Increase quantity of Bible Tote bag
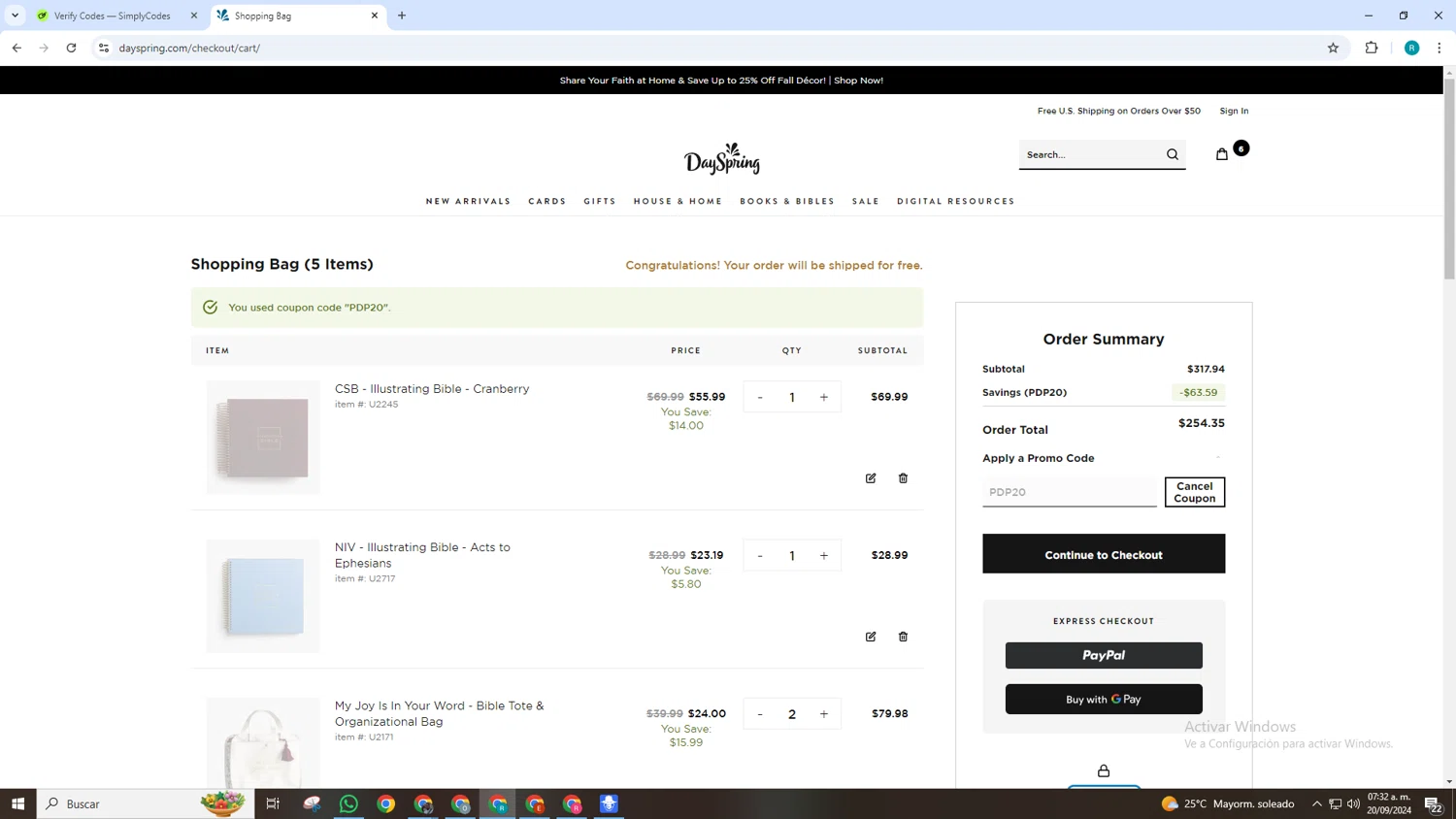The width and height of the screenshot is (1456, 819). [x=824, y=714]
